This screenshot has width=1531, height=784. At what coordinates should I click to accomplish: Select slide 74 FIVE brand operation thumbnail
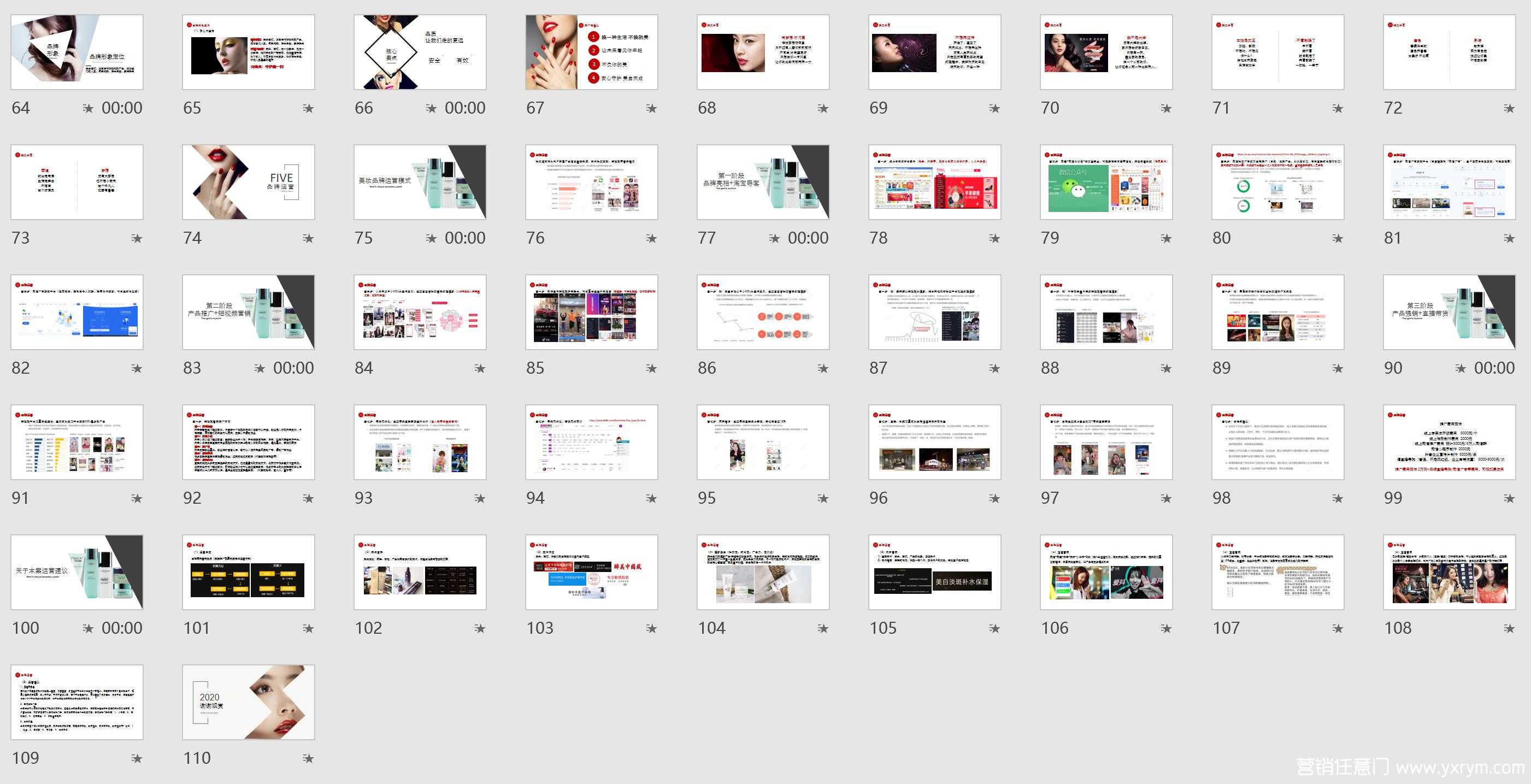[249, 182]
